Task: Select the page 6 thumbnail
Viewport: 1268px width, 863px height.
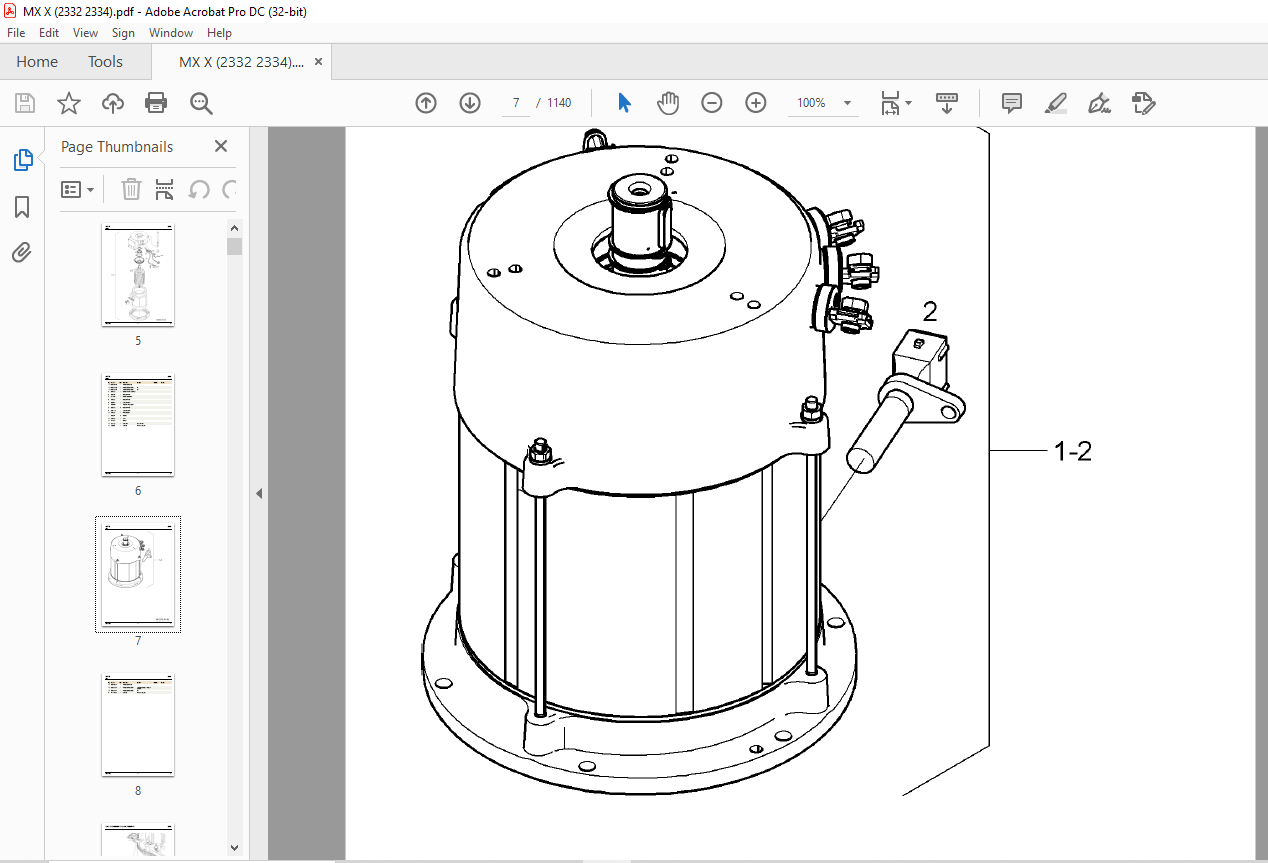Action: (138, 426)
